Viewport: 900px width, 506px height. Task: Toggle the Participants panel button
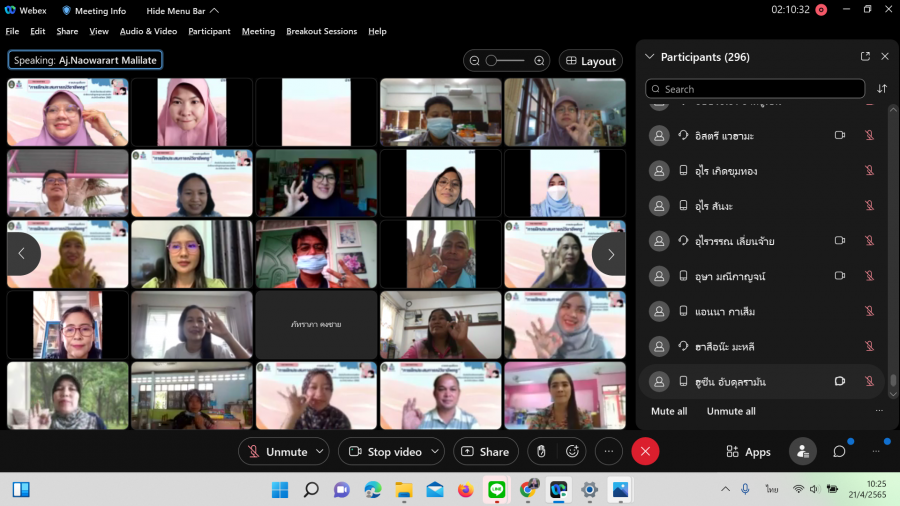(802, 452)
